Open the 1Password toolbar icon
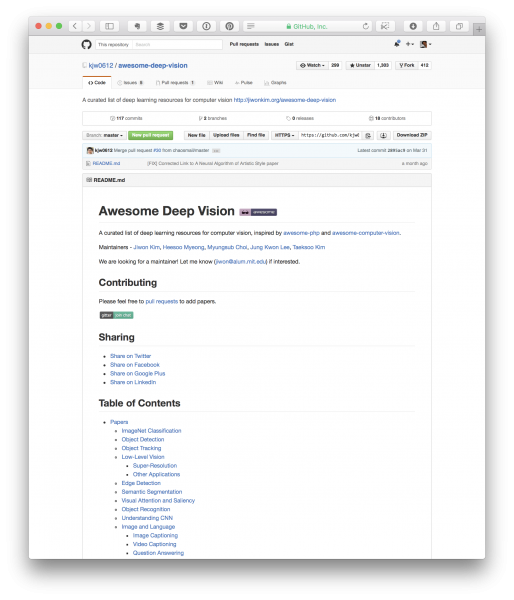Viewport: 514px width, 600px height. 206,26
